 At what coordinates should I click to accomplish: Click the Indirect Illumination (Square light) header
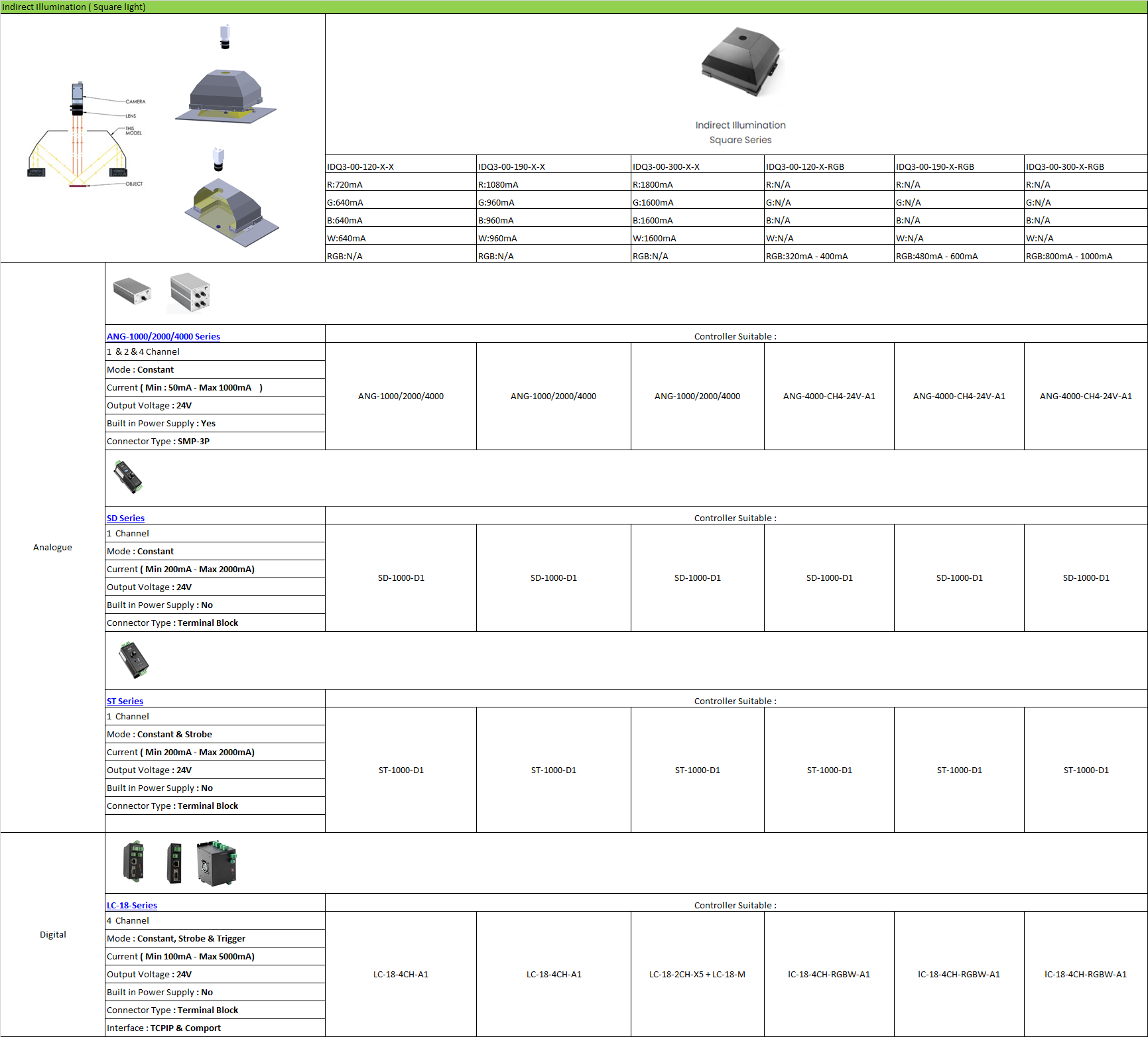click(574, 7)
